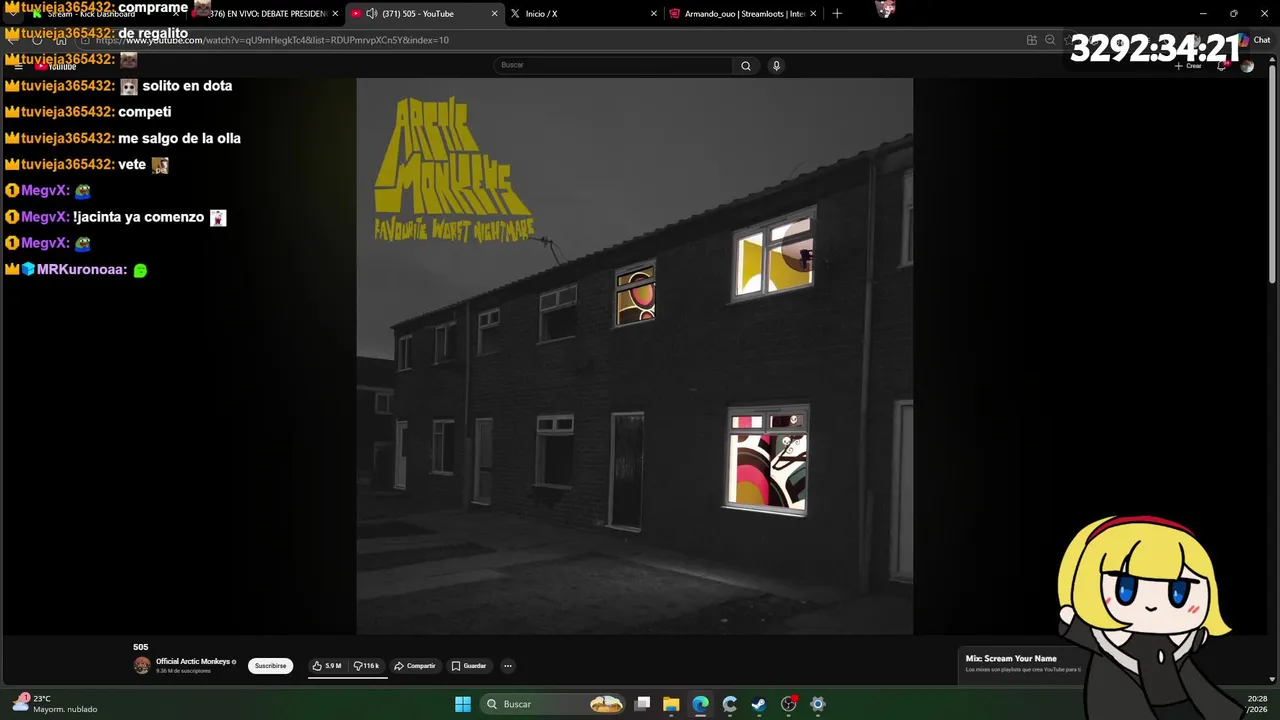Open the Official Arctic Monkeys channel name

pyautogui.click(x=193, y=662)
